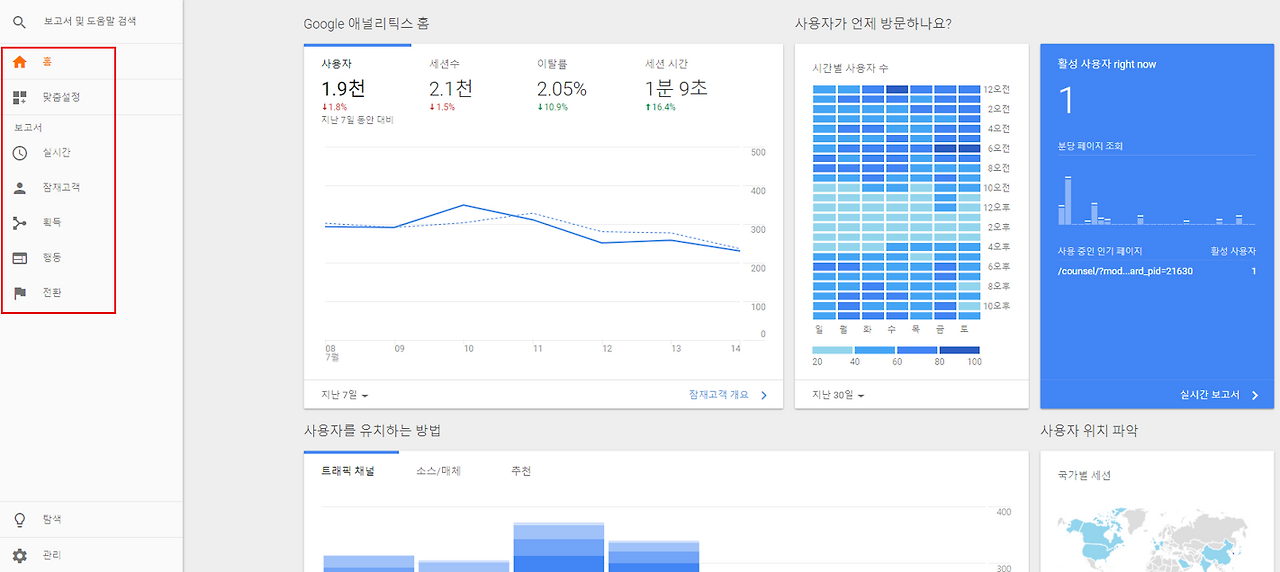Click the 사용자가 언제 방문하나요? heading
Viewport: 1280px width, 572px height.
[x=872, y=23]
